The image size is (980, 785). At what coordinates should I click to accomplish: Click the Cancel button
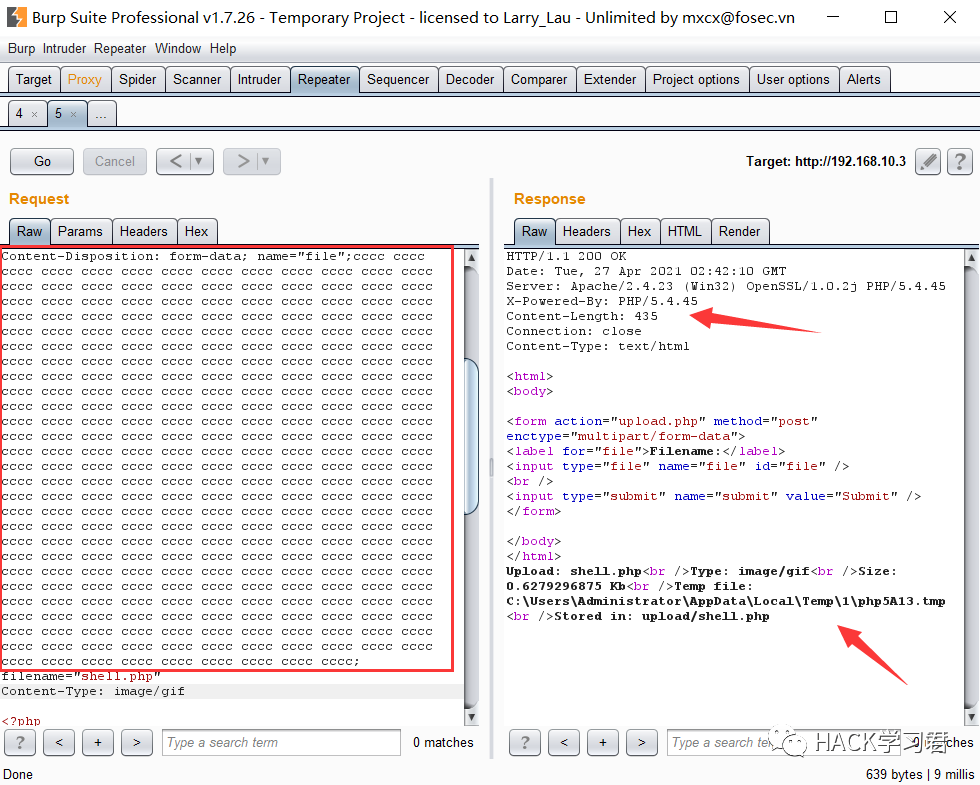pos(115,162)
